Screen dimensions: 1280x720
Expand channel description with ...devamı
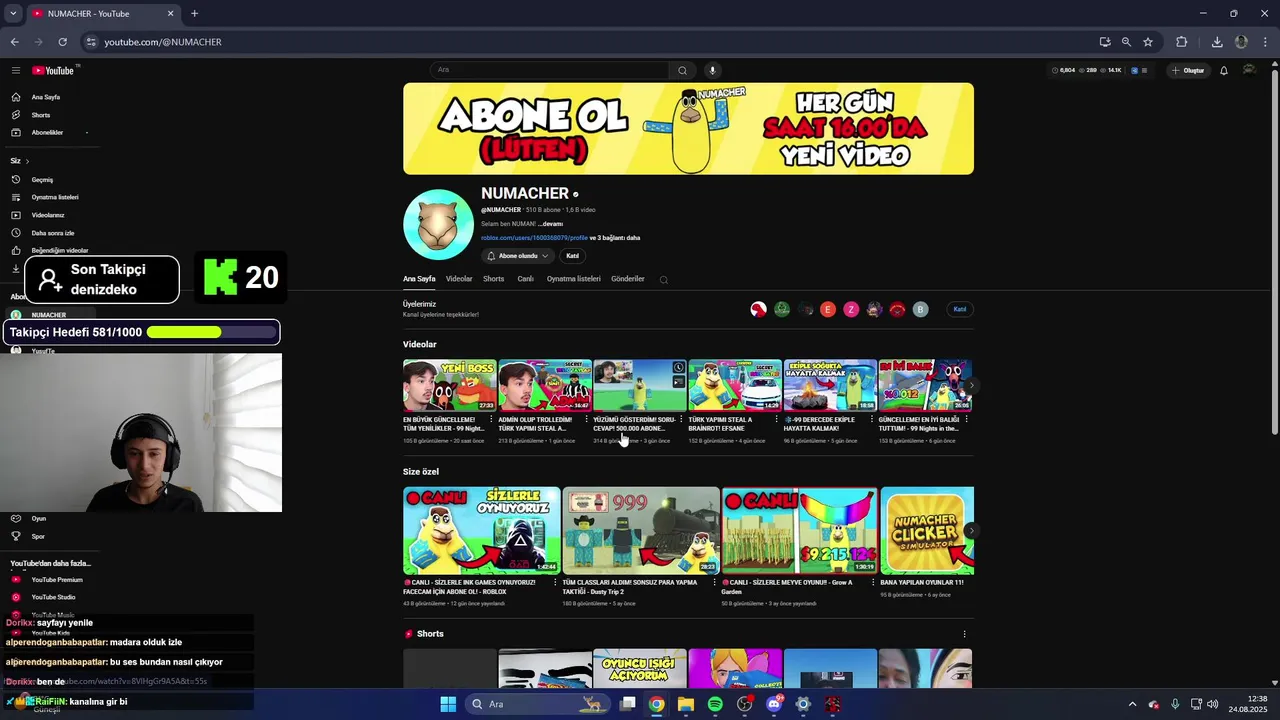point(550,224)
